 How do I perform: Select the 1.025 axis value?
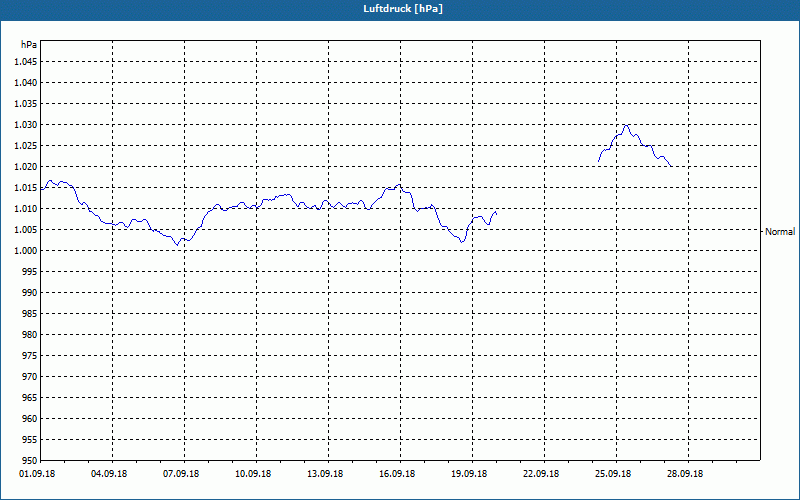[x=26, y=145]
